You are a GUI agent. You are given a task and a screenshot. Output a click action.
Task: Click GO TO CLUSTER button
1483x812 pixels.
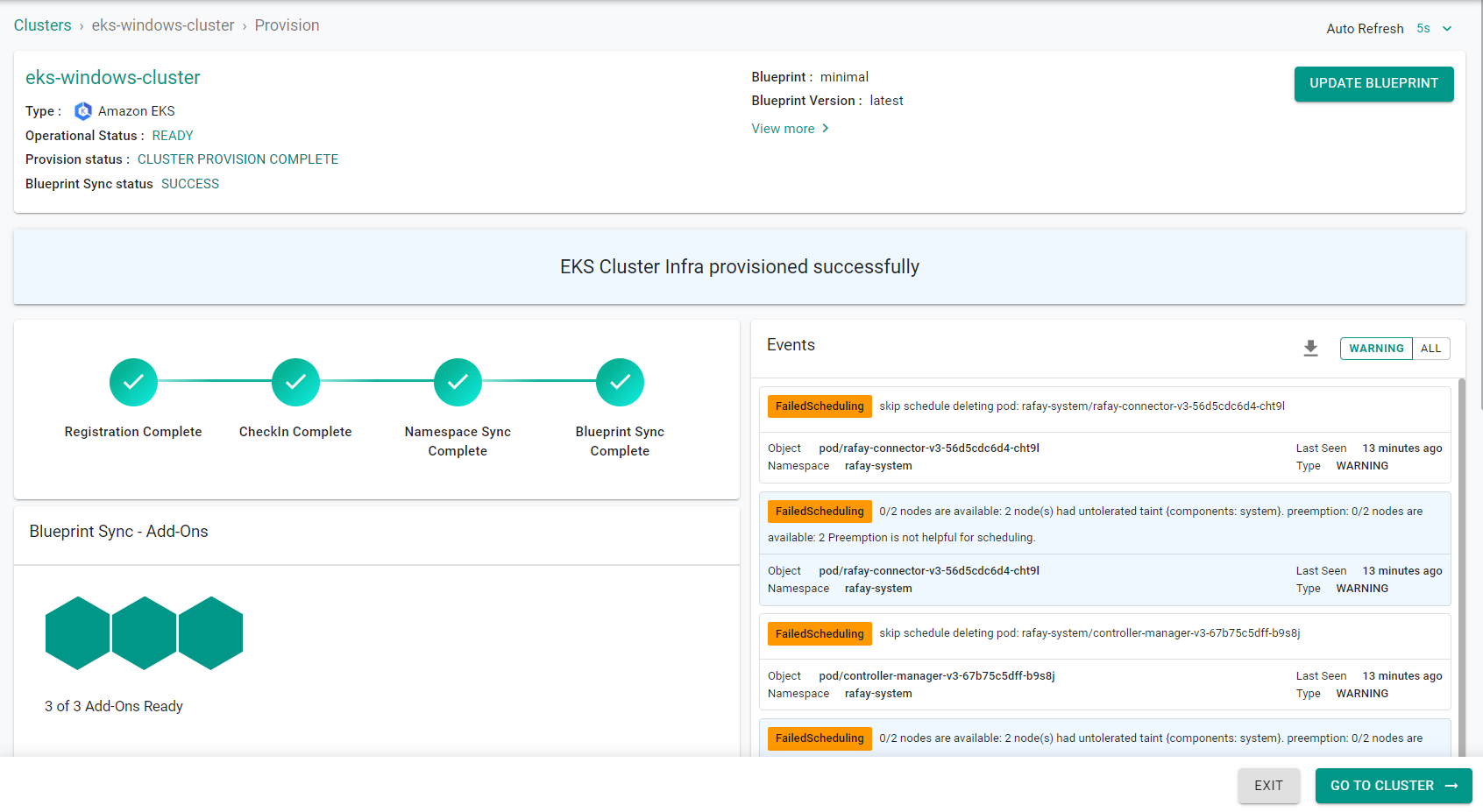(x=1394, y=786)
